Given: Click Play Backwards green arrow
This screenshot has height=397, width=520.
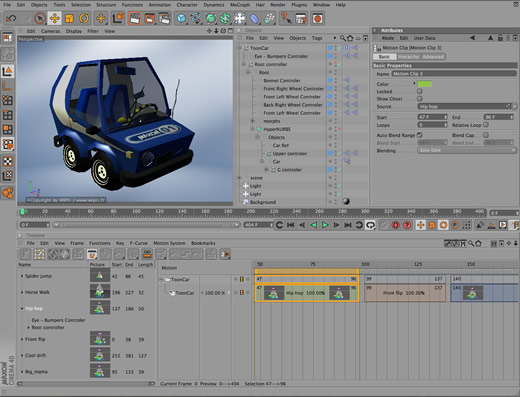Looking at the screenshot, I should (314, 225).
